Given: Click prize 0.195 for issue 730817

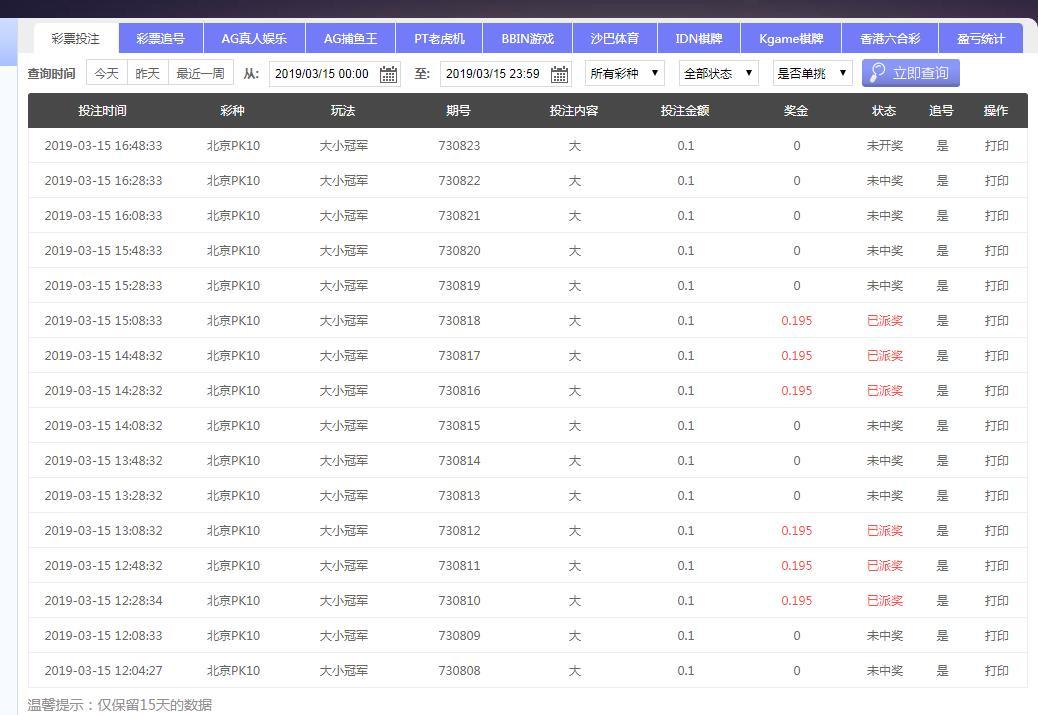Looking at the screenshot, I should 796,356.
